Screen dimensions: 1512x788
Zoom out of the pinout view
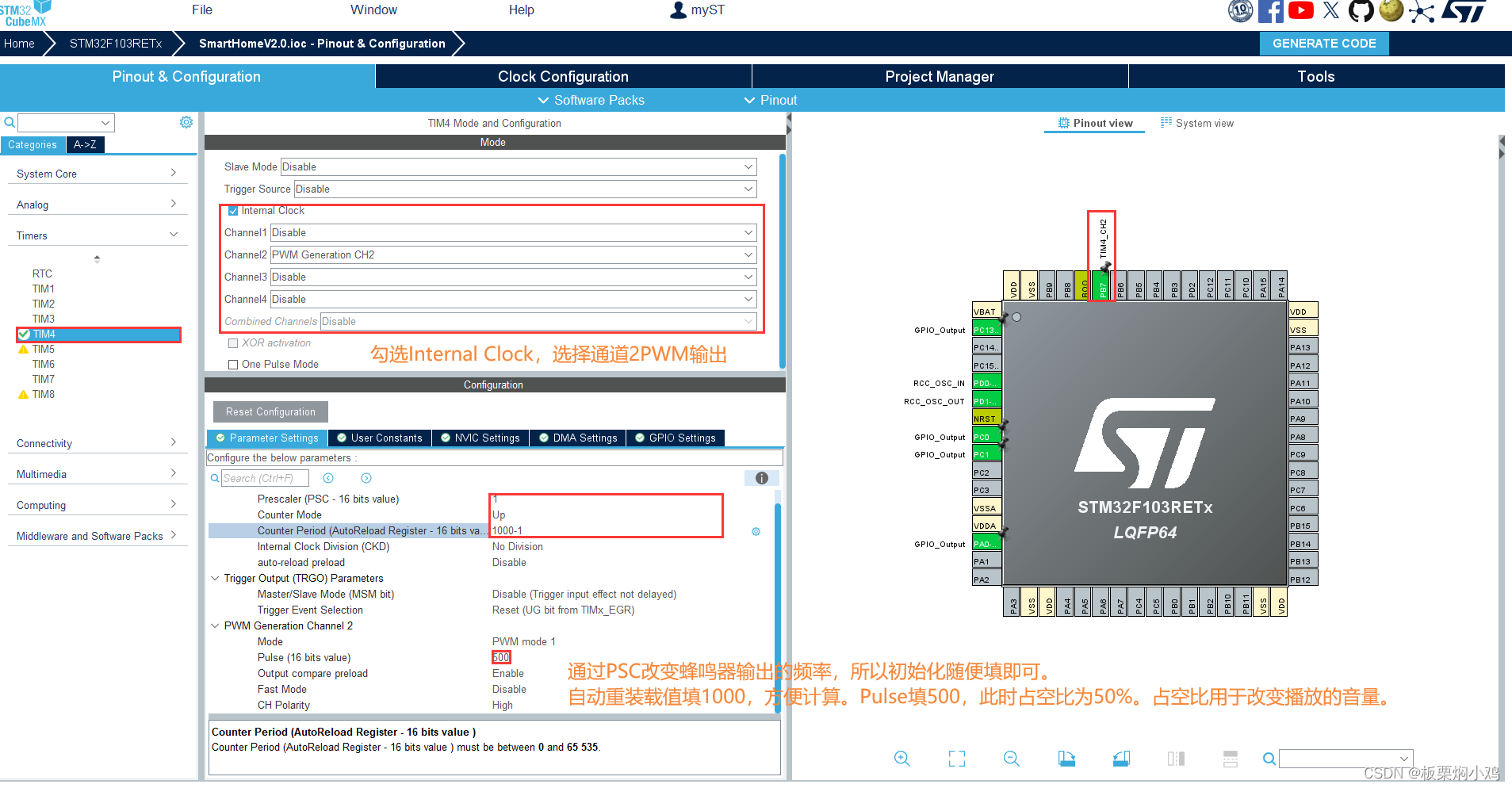[1012, 759]
